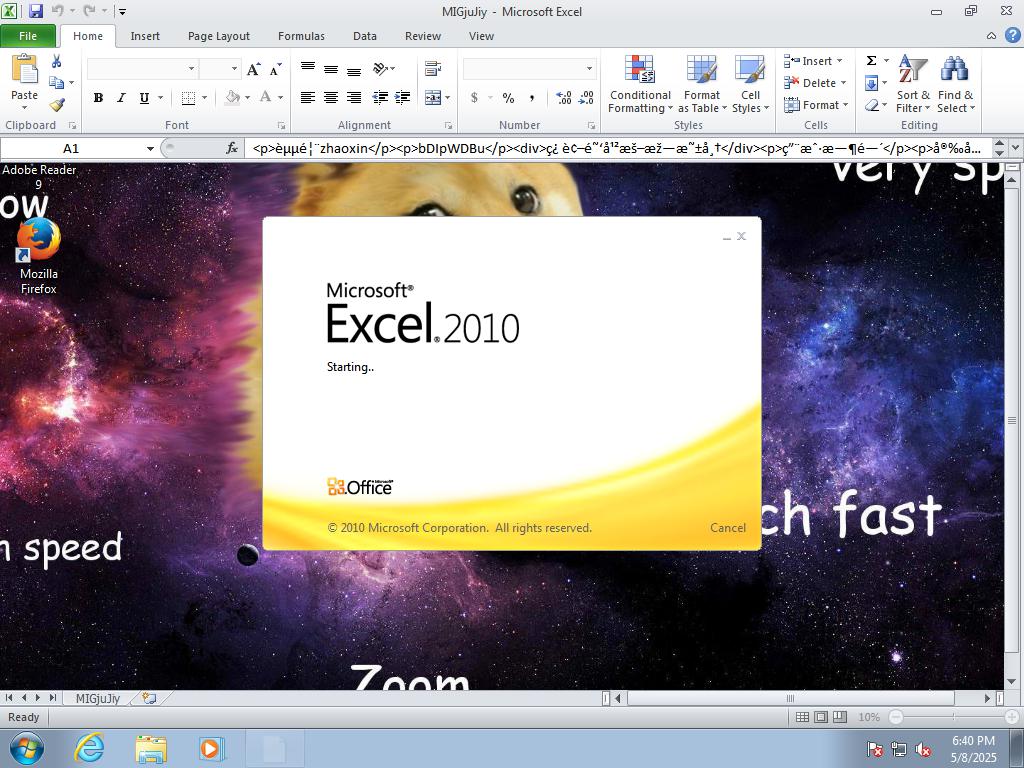This screenshot has height=768, width=1024.
Task: Click the Borders icon
Action: point(188,98)
